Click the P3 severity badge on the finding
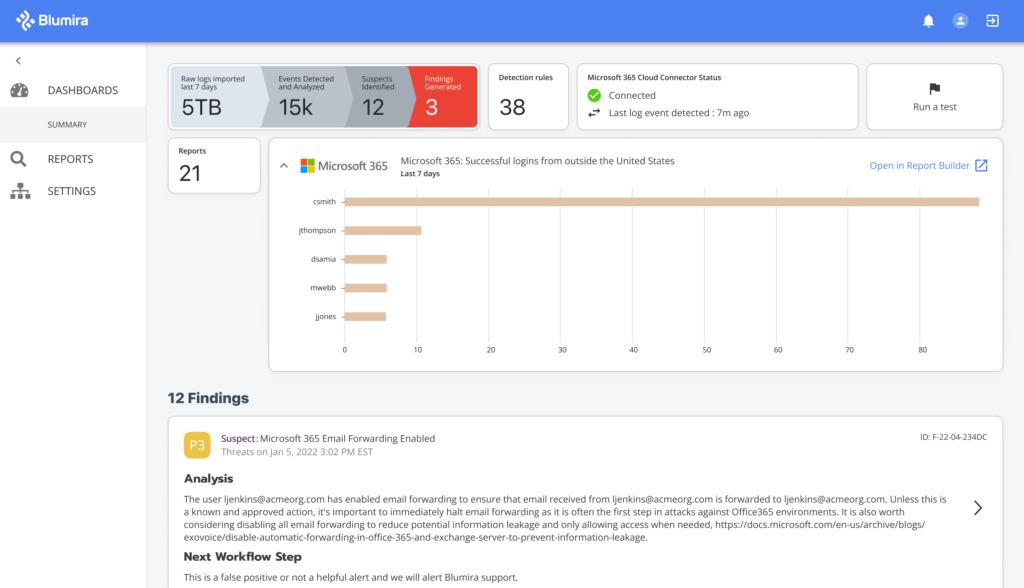1024x588 pixels. (197, 443)
